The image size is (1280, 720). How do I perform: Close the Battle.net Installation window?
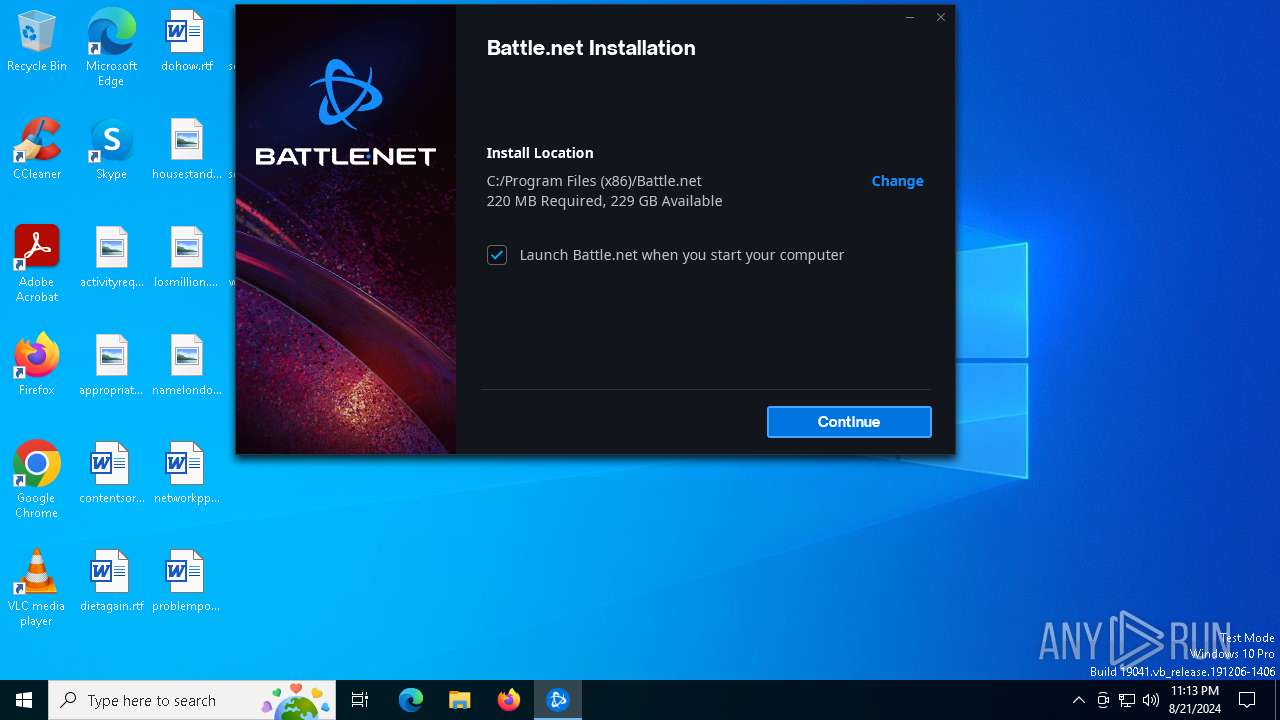click(x=940, y=17)
